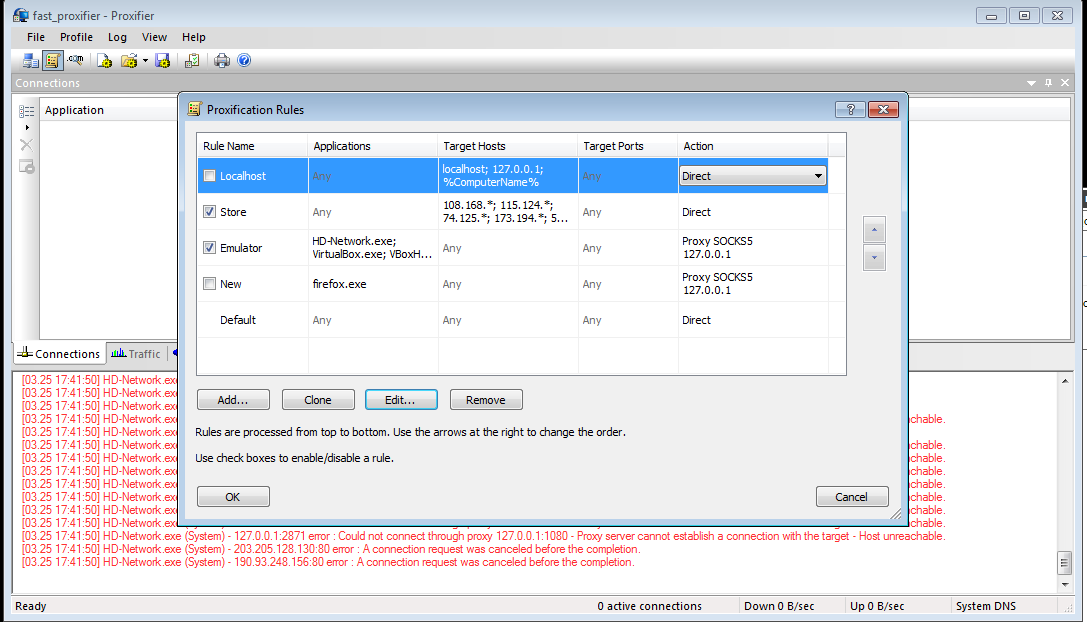
Task: Open the File menu
Action: 36,37
